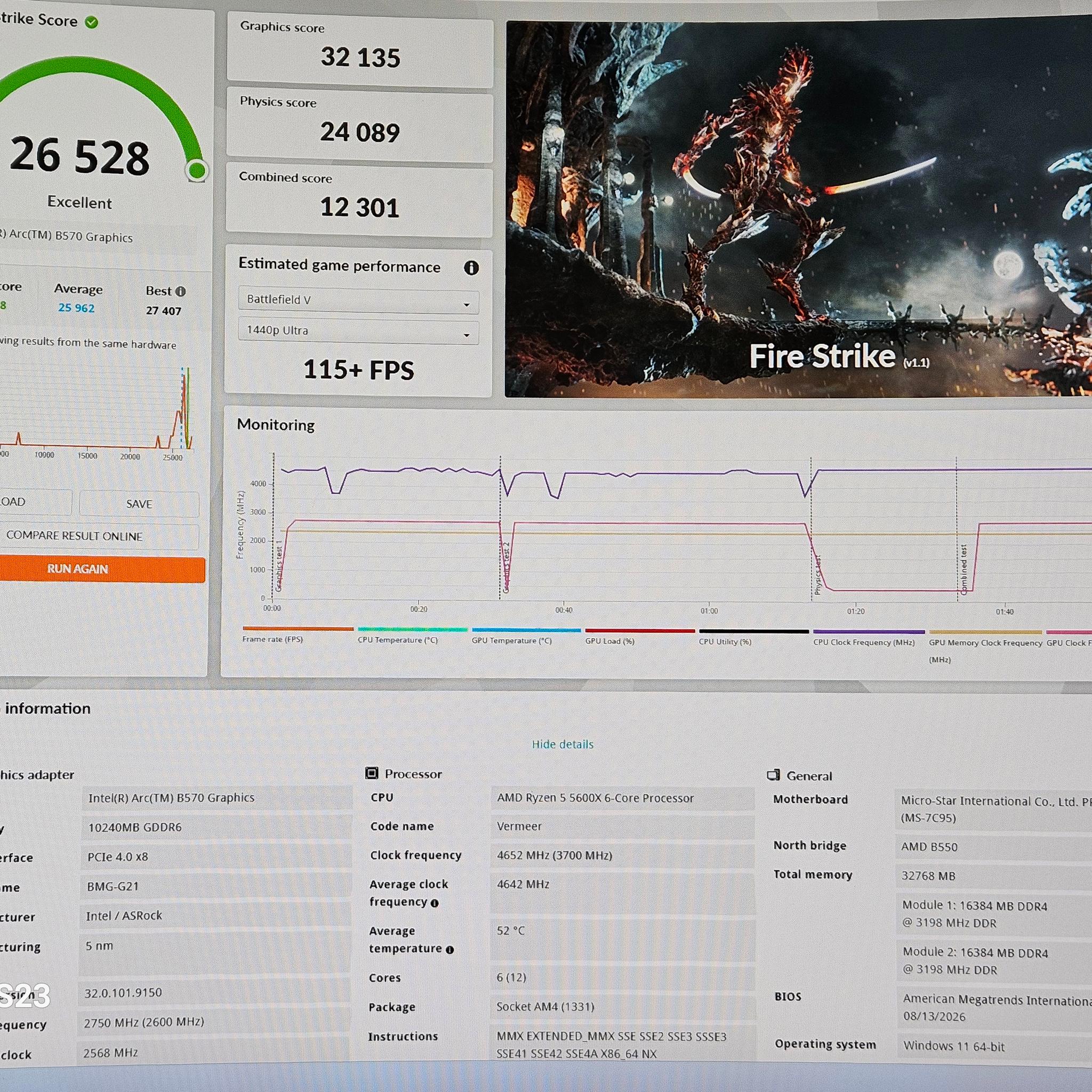
Task: Click the Intel(R) Arc(TM) B570 Graphics adapter cell
Action: click(x=216, y=798)
